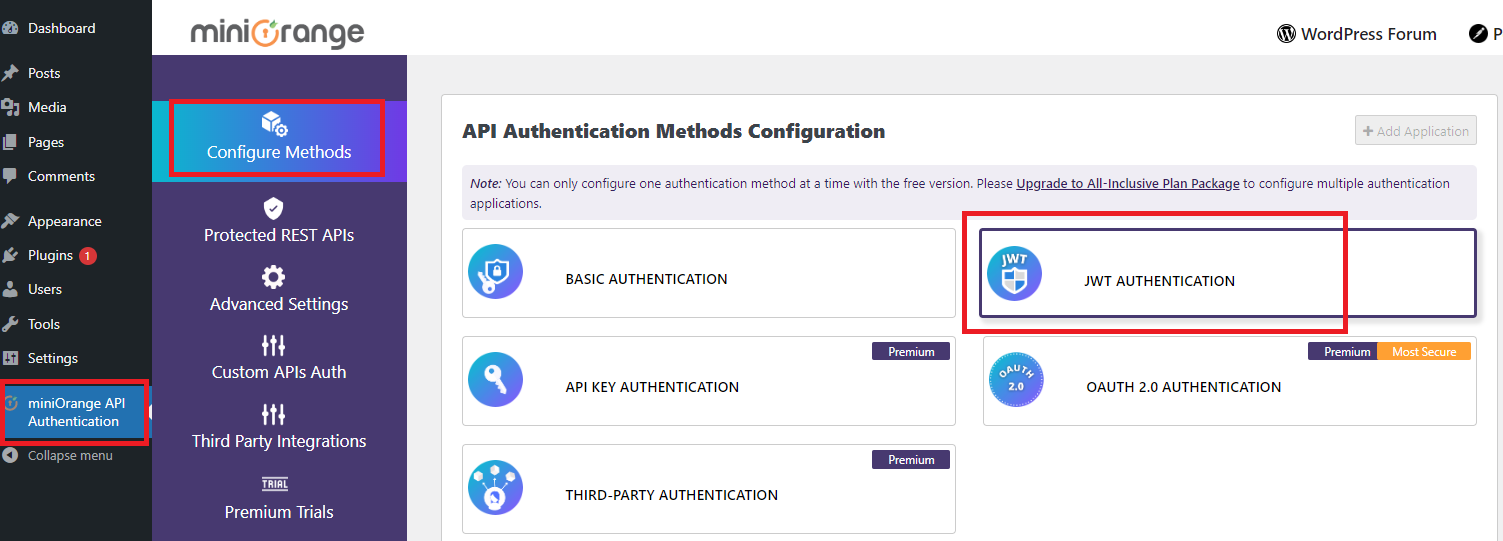Open Appearance in the admin sidebar

coord(64,221)
